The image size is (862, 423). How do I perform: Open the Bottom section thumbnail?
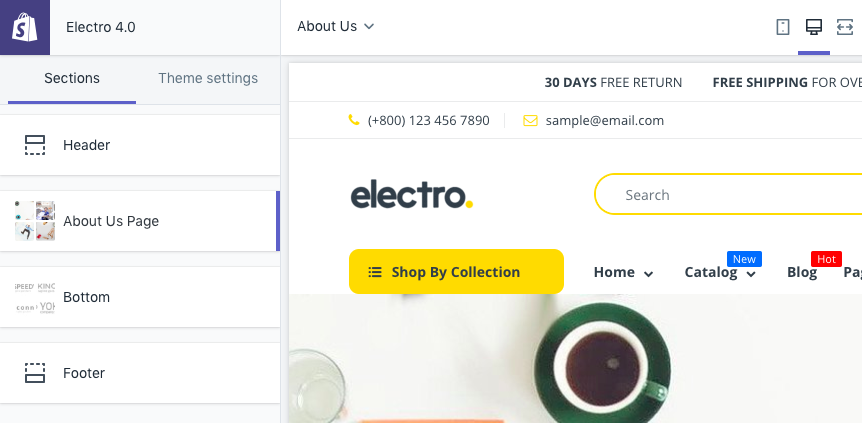(x=35, y=297)
